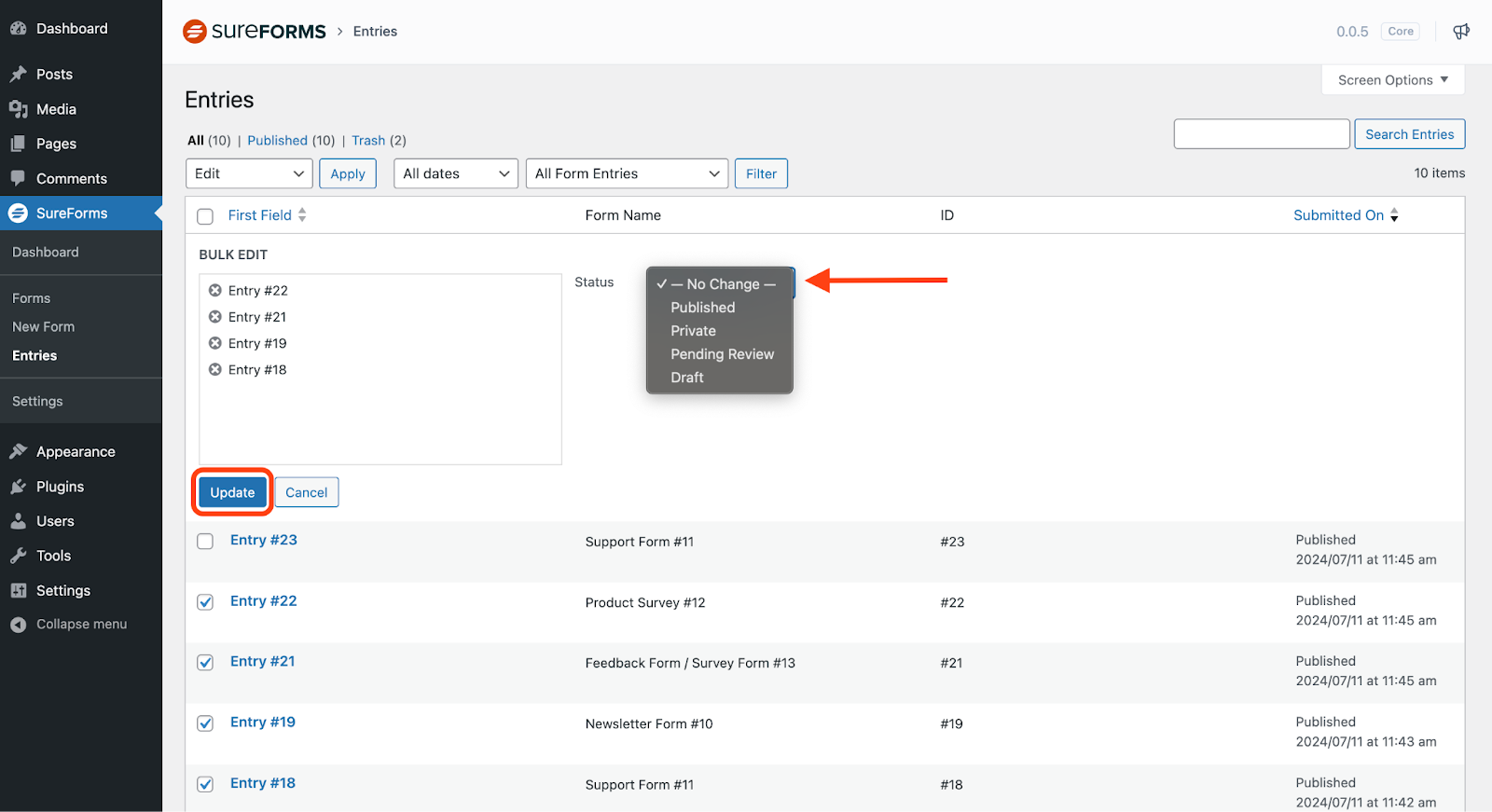The width and height of the screenshot is (1492, 812).
Task: Sort by Submitted On arrows
Action: 1394,215
